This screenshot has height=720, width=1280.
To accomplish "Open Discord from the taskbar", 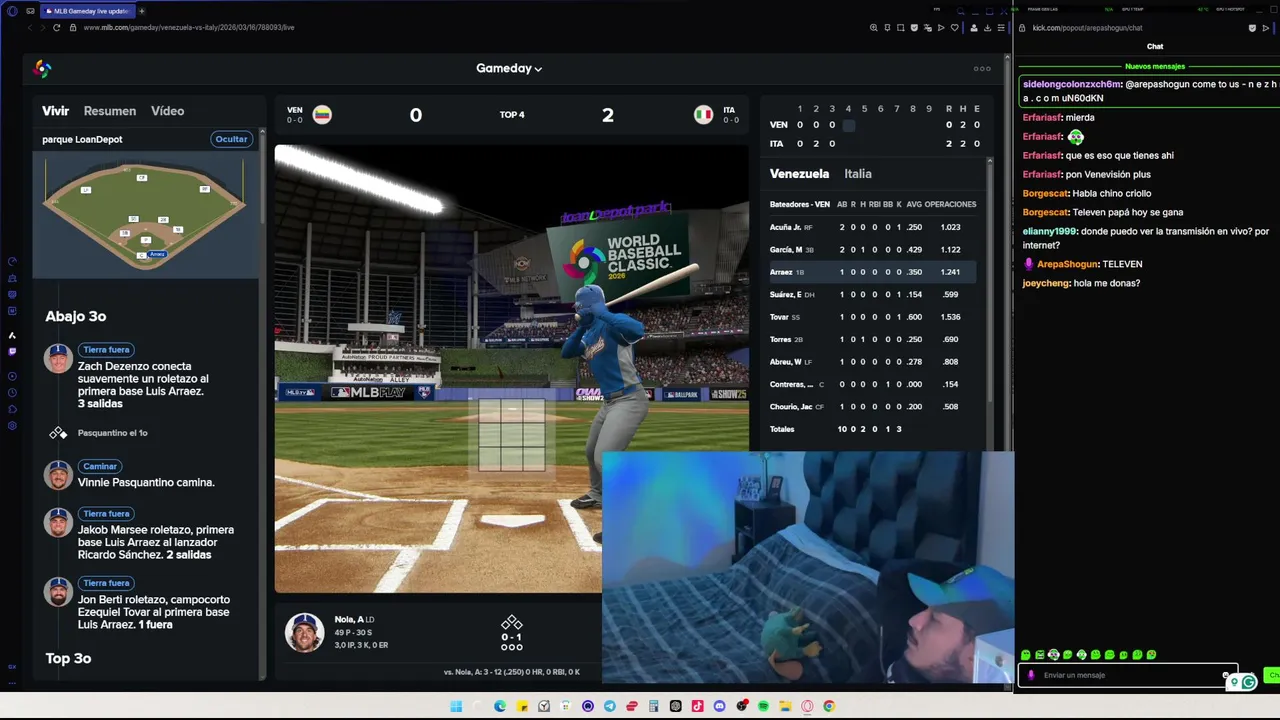I will tap(719, 706).
